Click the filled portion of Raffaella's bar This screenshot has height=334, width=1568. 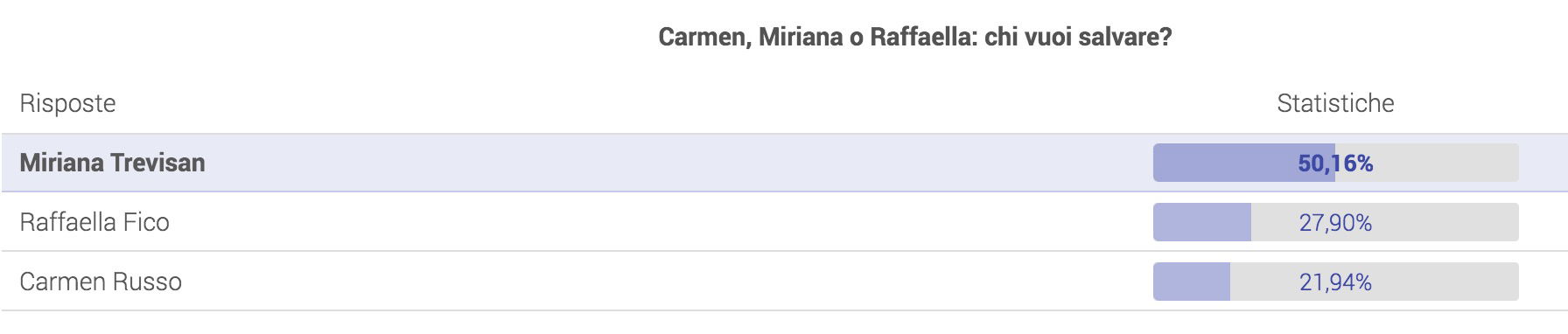(1202, 223)
